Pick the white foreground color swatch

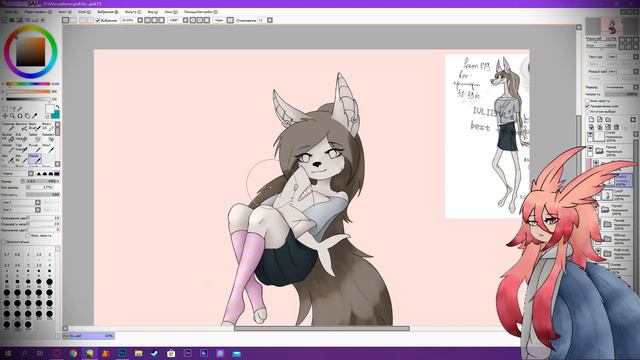tap(49, 109)
